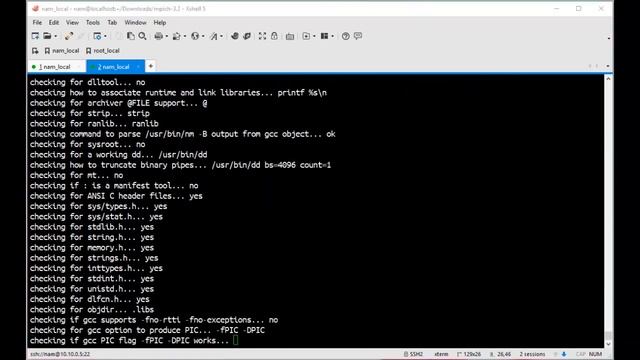The height and width of the screenshot is (360, 640).
Task: Click the Copy clipboard toolbar icon
Action: 131,36
